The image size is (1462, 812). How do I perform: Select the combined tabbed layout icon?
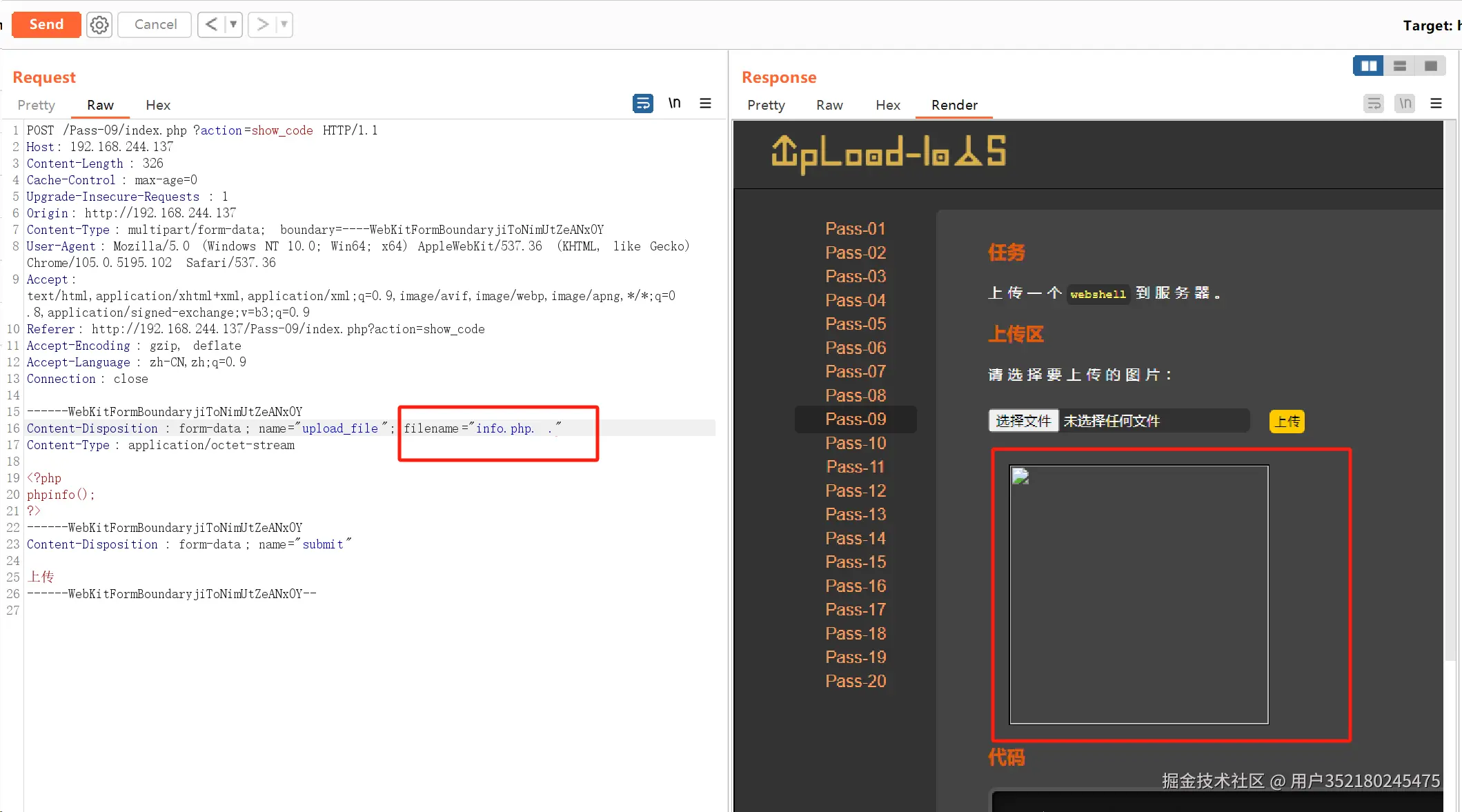(1431, 66)
